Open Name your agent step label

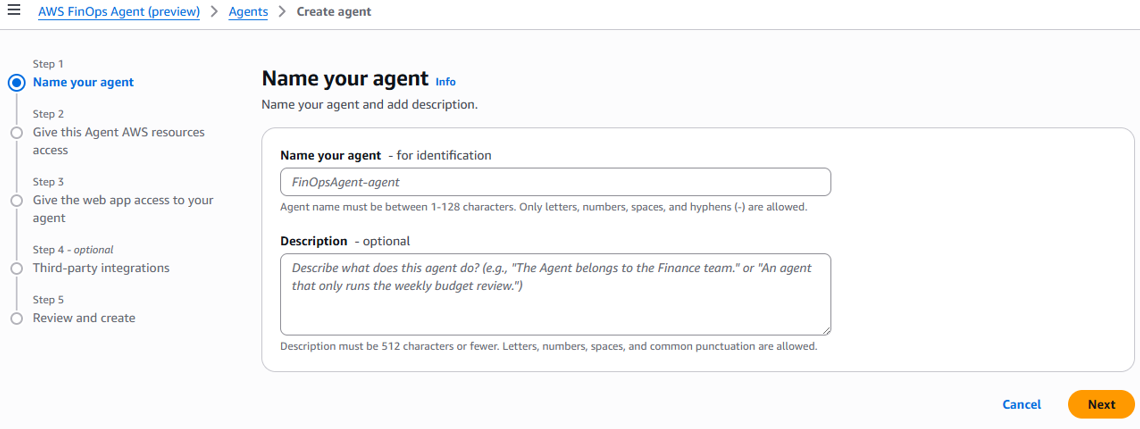click(83, 82)
